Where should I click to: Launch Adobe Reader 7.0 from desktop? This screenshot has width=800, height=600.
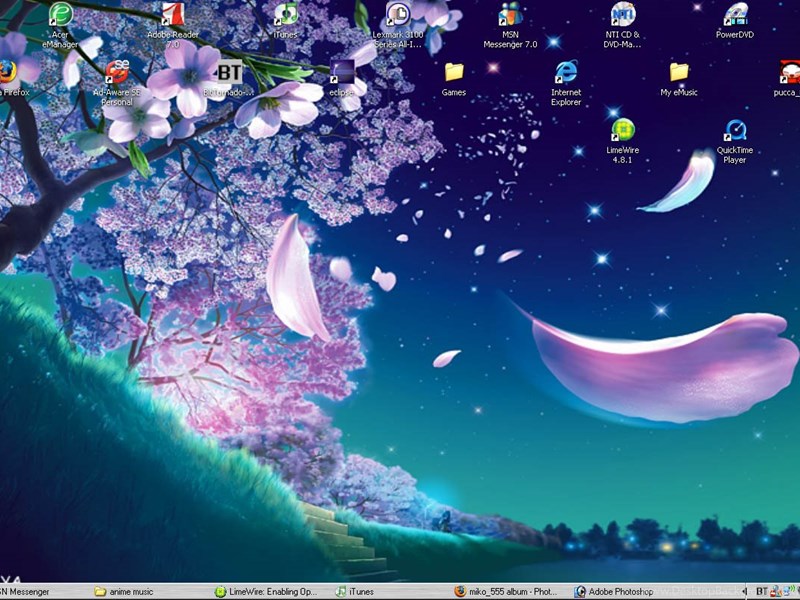172,16
